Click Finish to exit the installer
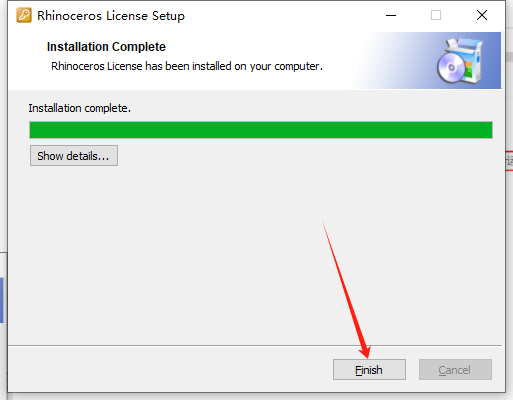This screenshot has width=513, height=400. 369,370
